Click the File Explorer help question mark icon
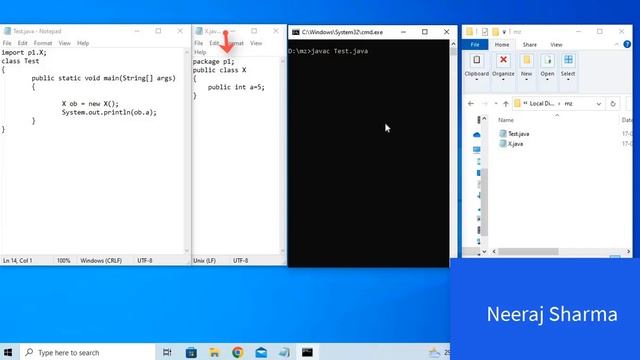This screenshot has height=360, width=640. (x=627, y=44)
